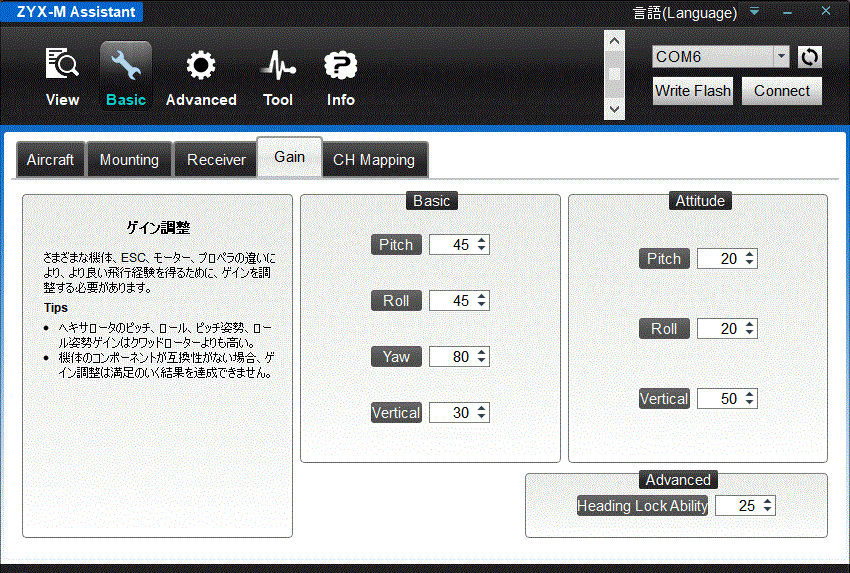Open the Info section
Screen dimensions: 850x573
341,76
